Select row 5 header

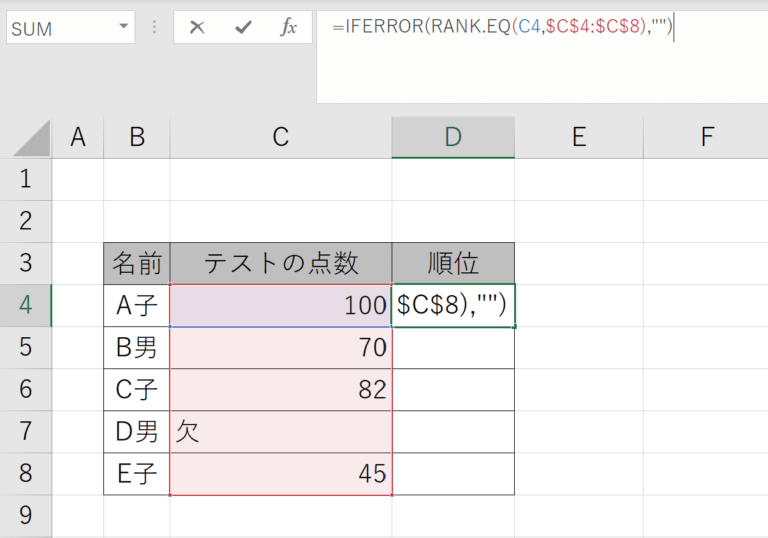point(25,347)
